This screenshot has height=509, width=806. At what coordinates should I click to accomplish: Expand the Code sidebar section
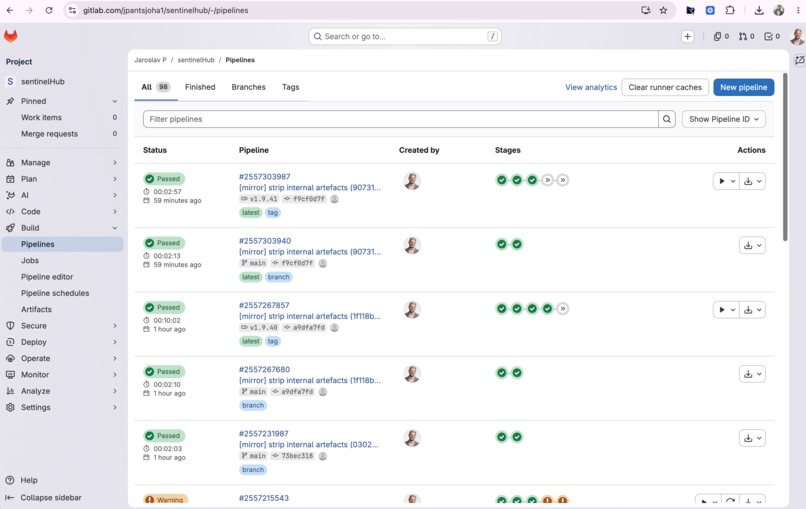tap(62, 211)
